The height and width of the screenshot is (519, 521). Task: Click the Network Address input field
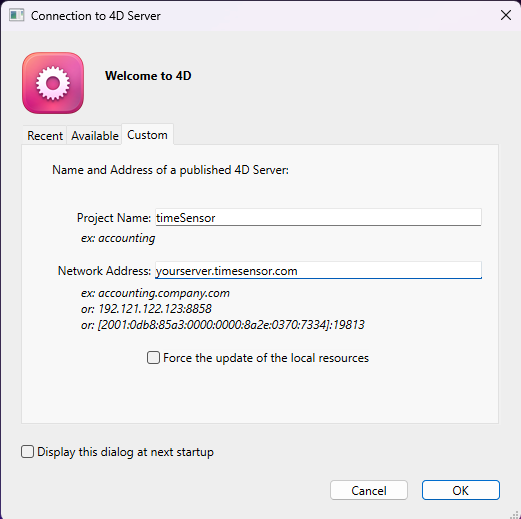point(318,270)
